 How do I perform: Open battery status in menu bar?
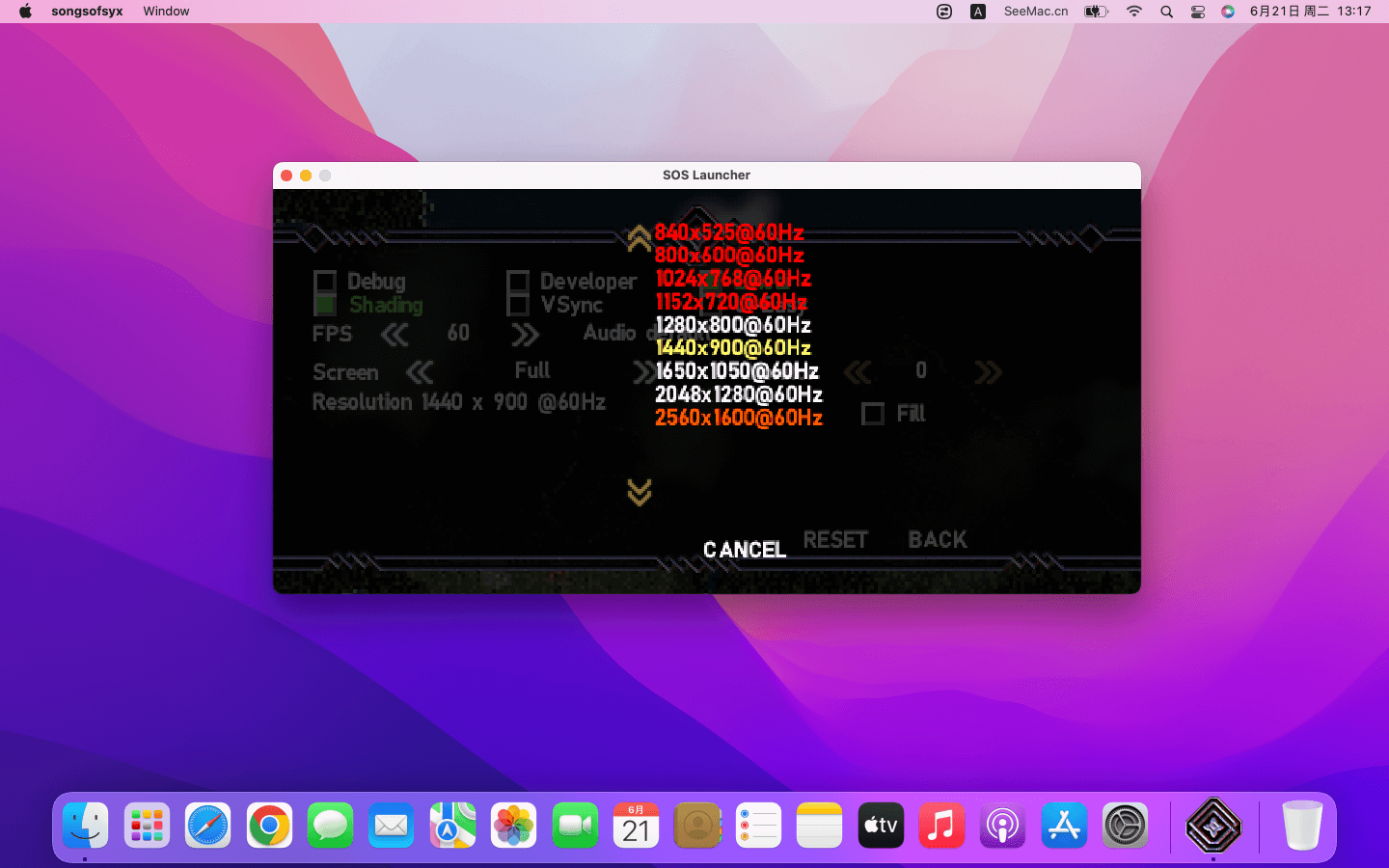(1096, 12)
